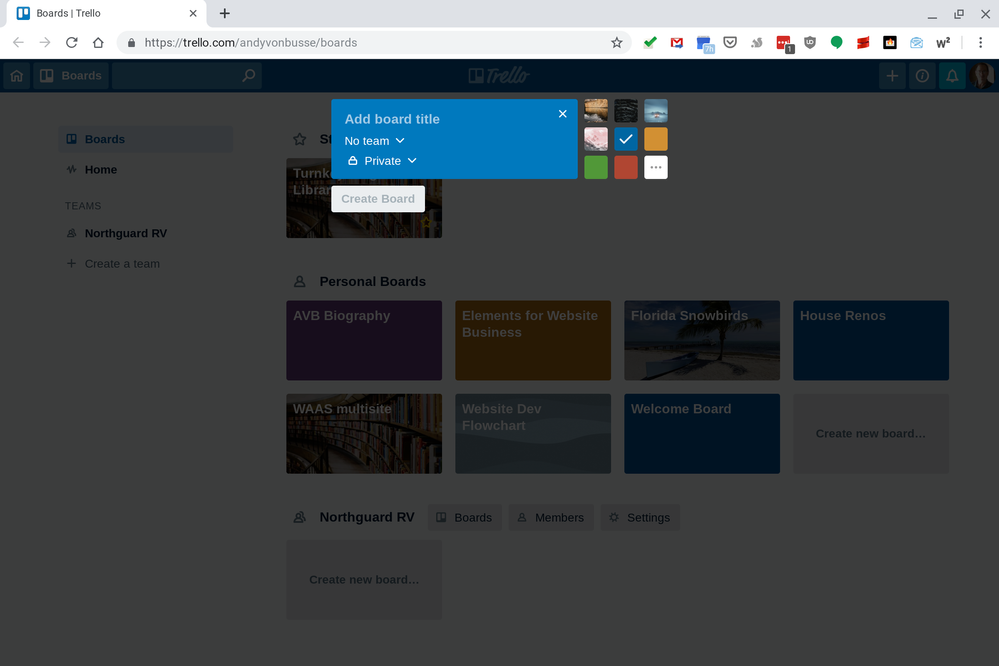Click the starred Turnkey Library board star

click(426, 222)
